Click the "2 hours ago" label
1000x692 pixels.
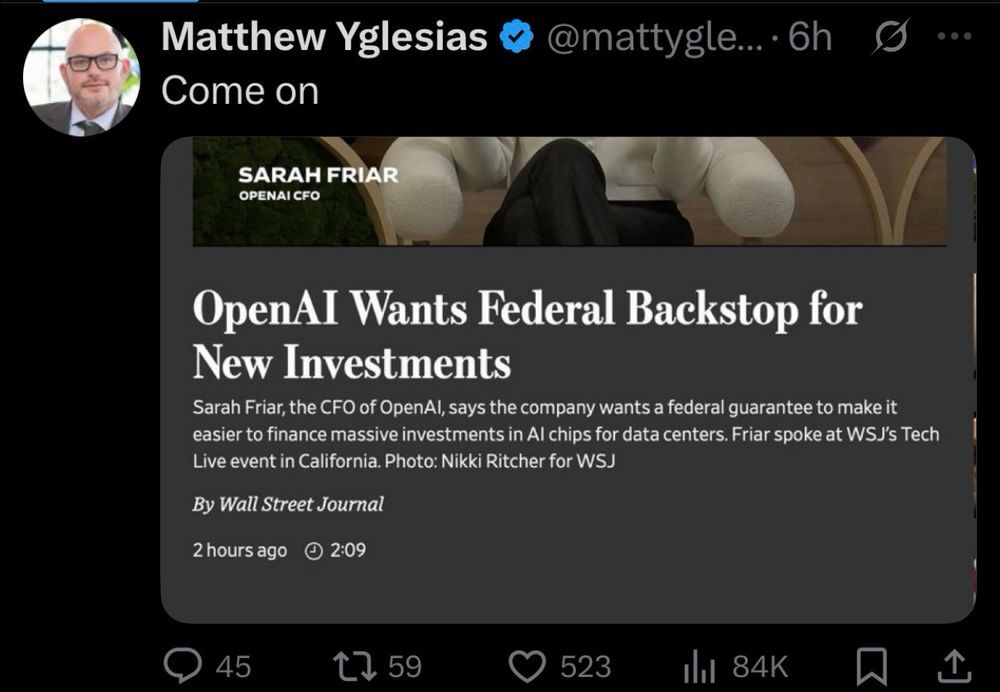click(x=239, y=550)
